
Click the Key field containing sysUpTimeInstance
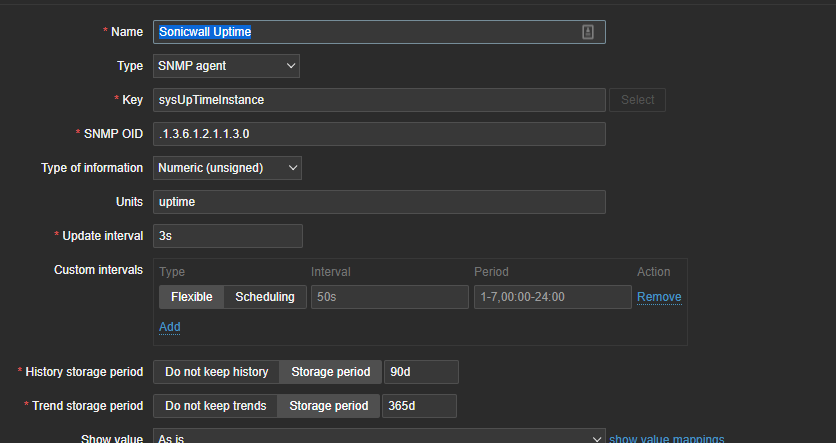pos(379,100)
